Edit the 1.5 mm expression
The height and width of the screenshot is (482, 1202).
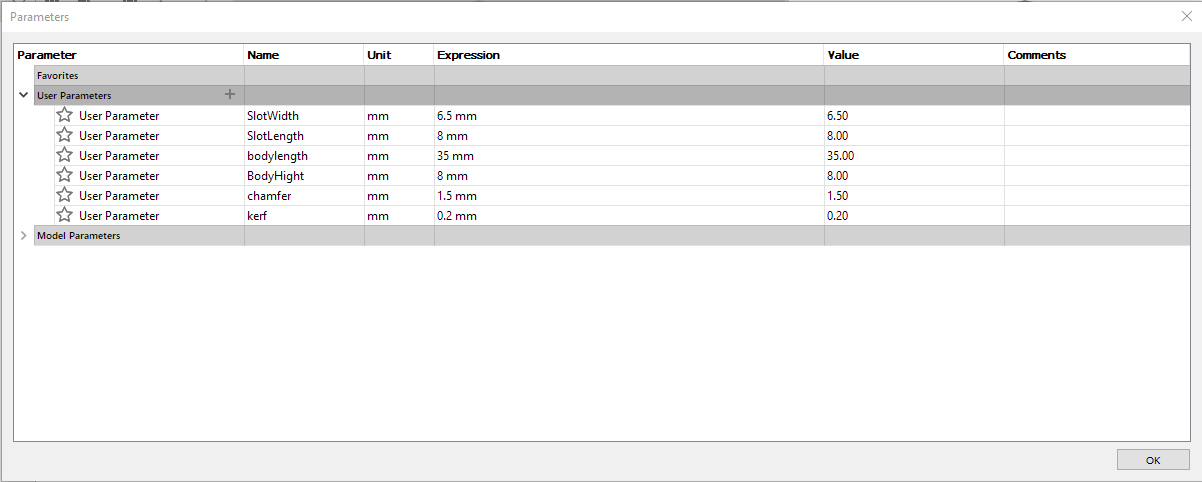[x=629, y=195]
